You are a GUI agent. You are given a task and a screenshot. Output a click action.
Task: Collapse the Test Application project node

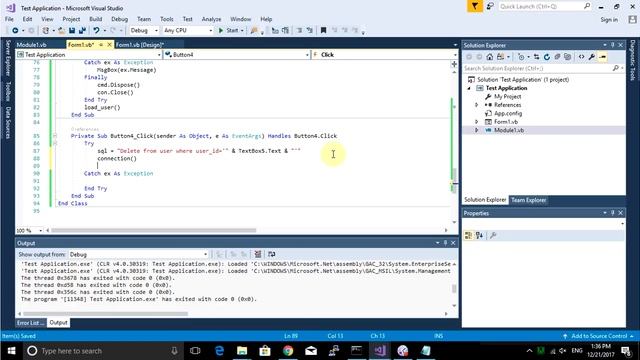[x=469, y=88]
